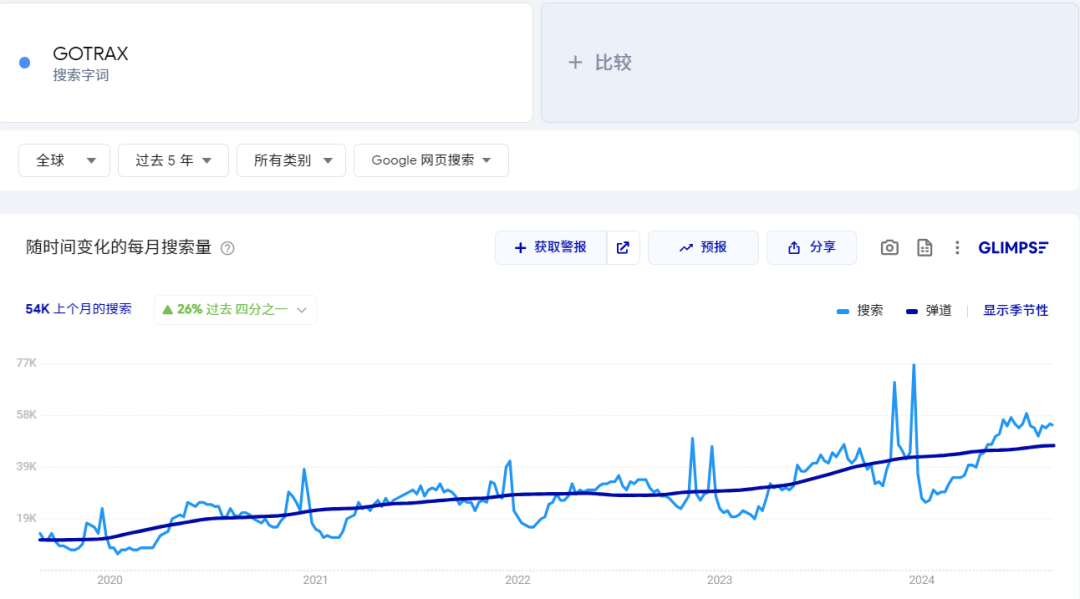The image size is (1080, 599).
Task: Click the 搜索字词 subtitle text
Action: (x=81, y=75)
